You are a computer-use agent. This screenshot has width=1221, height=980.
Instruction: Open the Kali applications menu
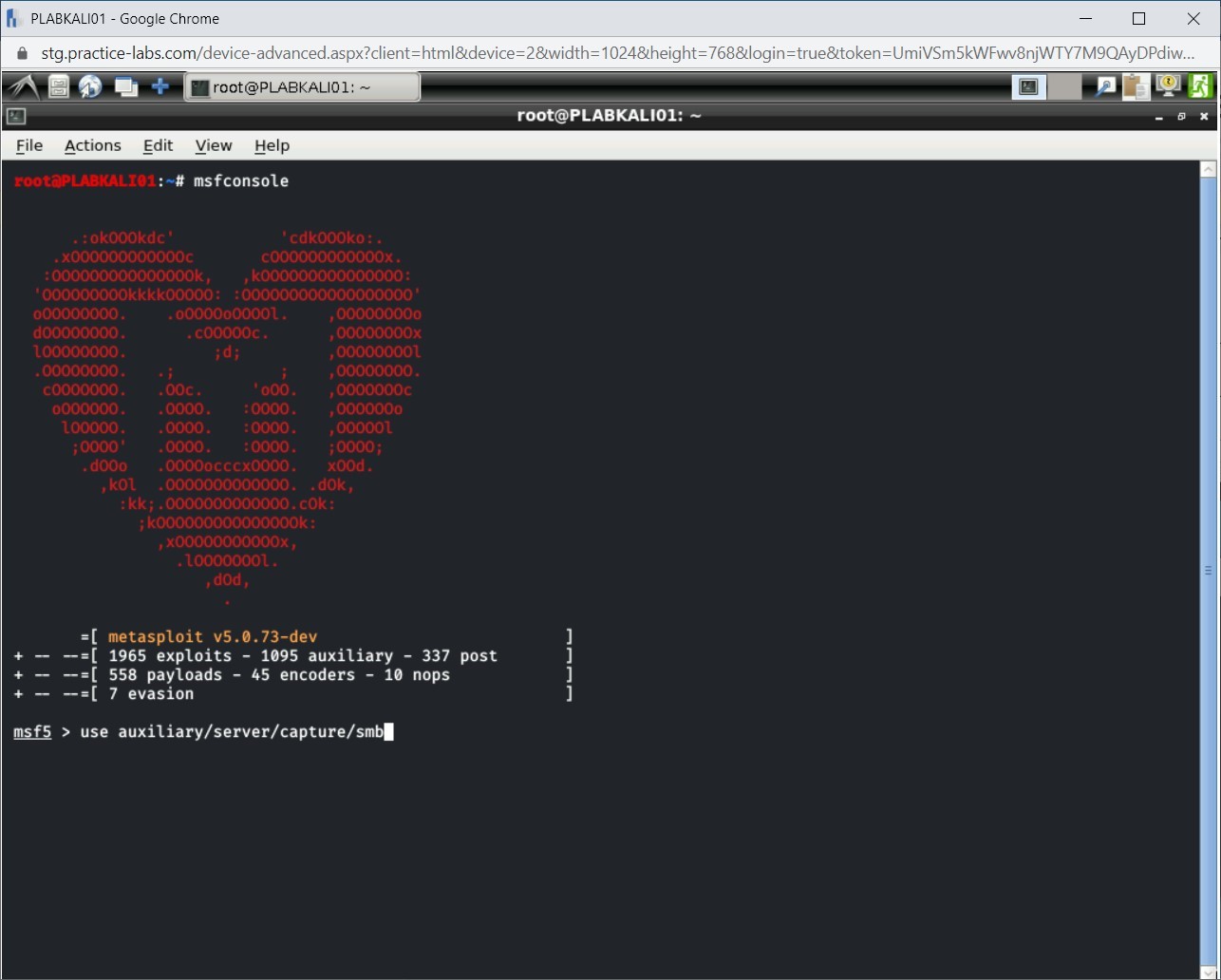point(22,86)
